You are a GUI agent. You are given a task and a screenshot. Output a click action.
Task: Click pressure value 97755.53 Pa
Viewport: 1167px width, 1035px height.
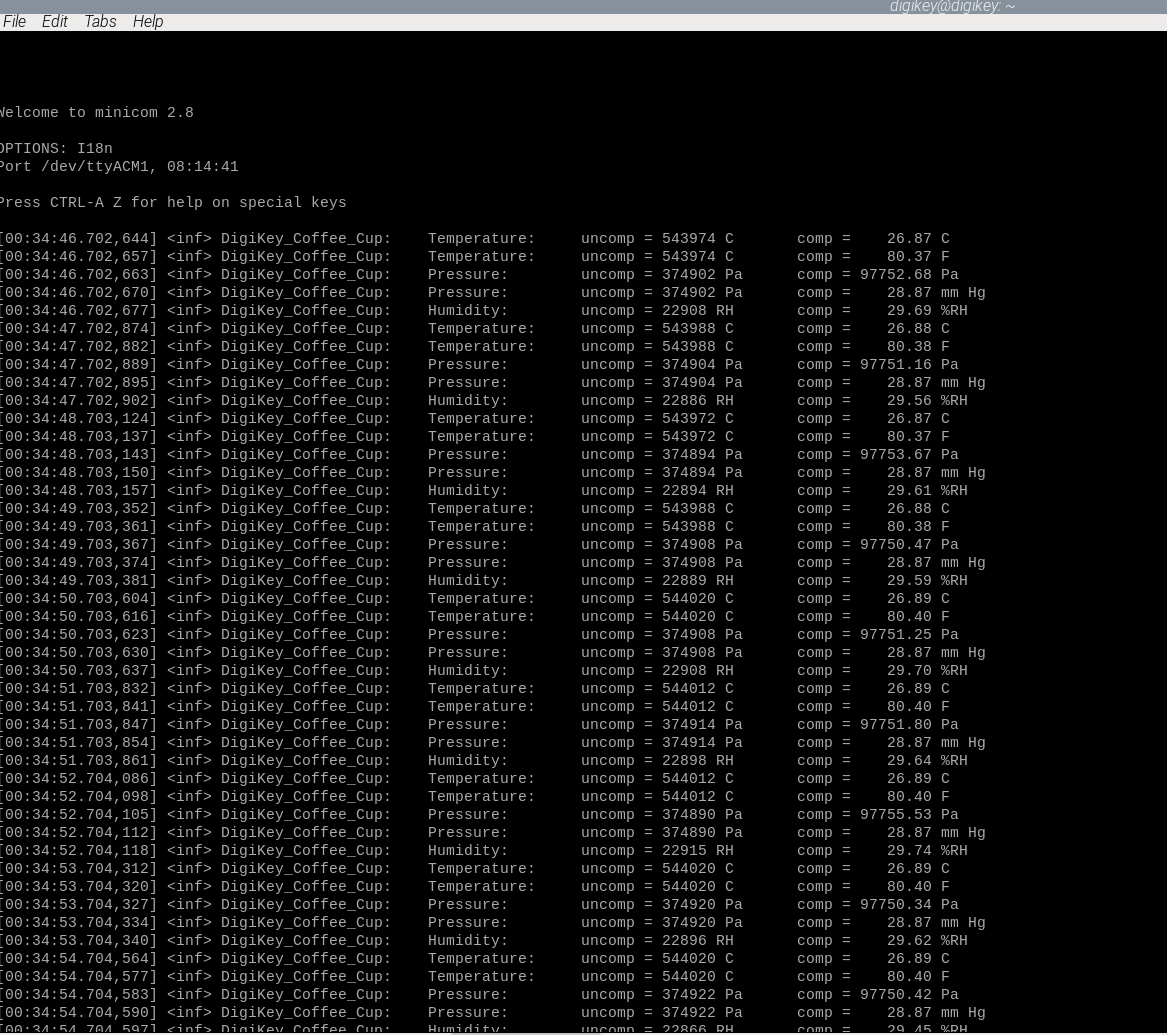909,815
